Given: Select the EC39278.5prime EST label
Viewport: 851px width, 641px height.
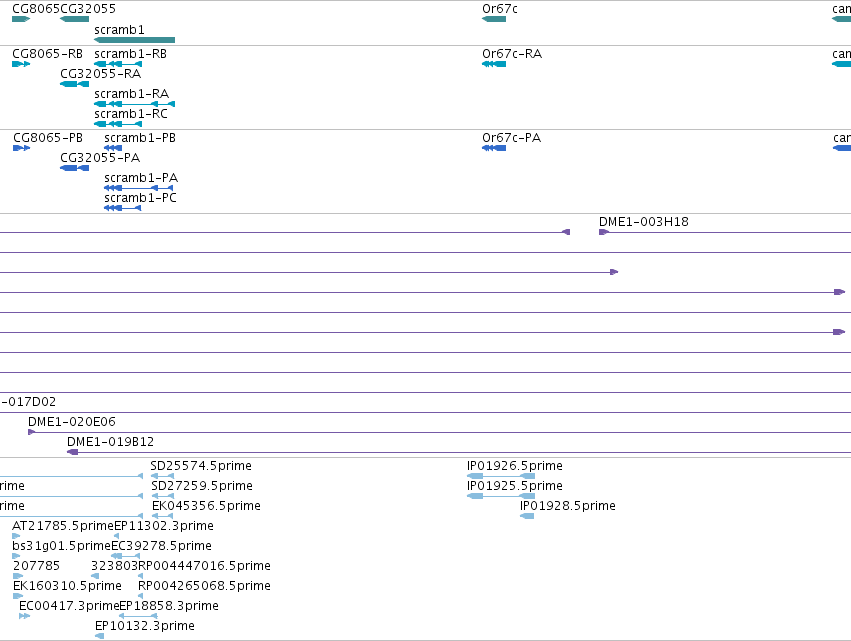Looking at the screenshot, I should [x=161, y=546].
